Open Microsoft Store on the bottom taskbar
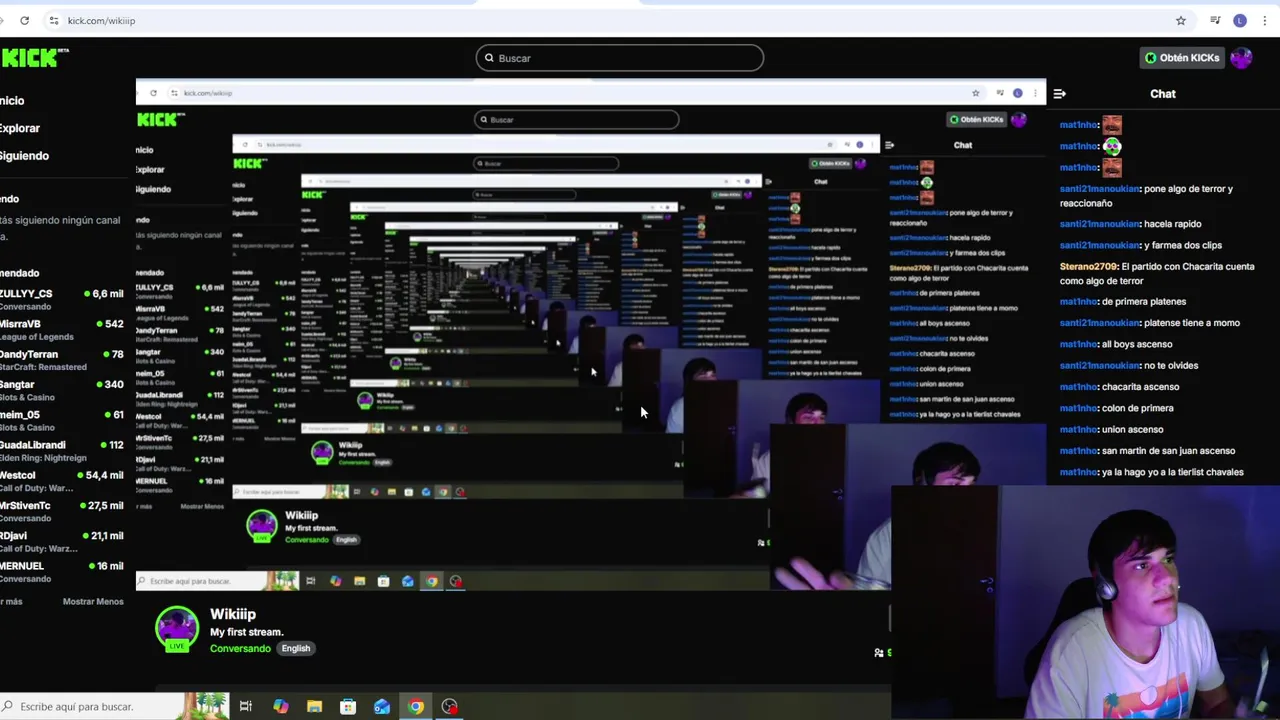 pyautogui.click(x=348, y=707)
